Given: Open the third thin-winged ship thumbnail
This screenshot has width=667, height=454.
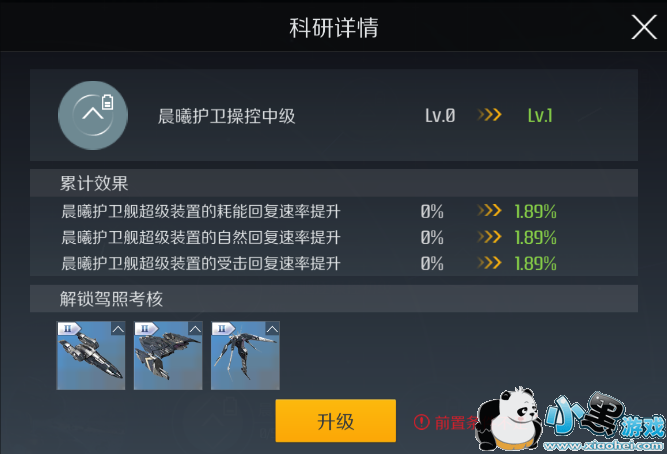Looking at the screenshot, I should pyautogui.click(x=245, y=356).
